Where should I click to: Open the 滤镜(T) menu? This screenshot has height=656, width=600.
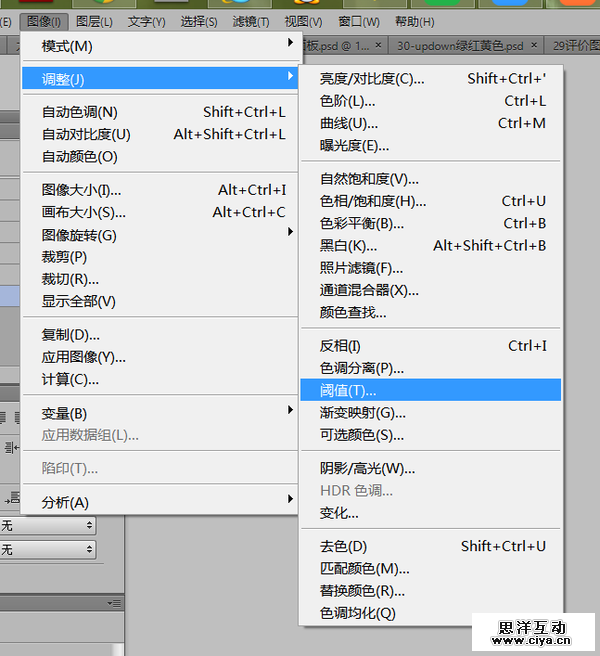point(251,21)
